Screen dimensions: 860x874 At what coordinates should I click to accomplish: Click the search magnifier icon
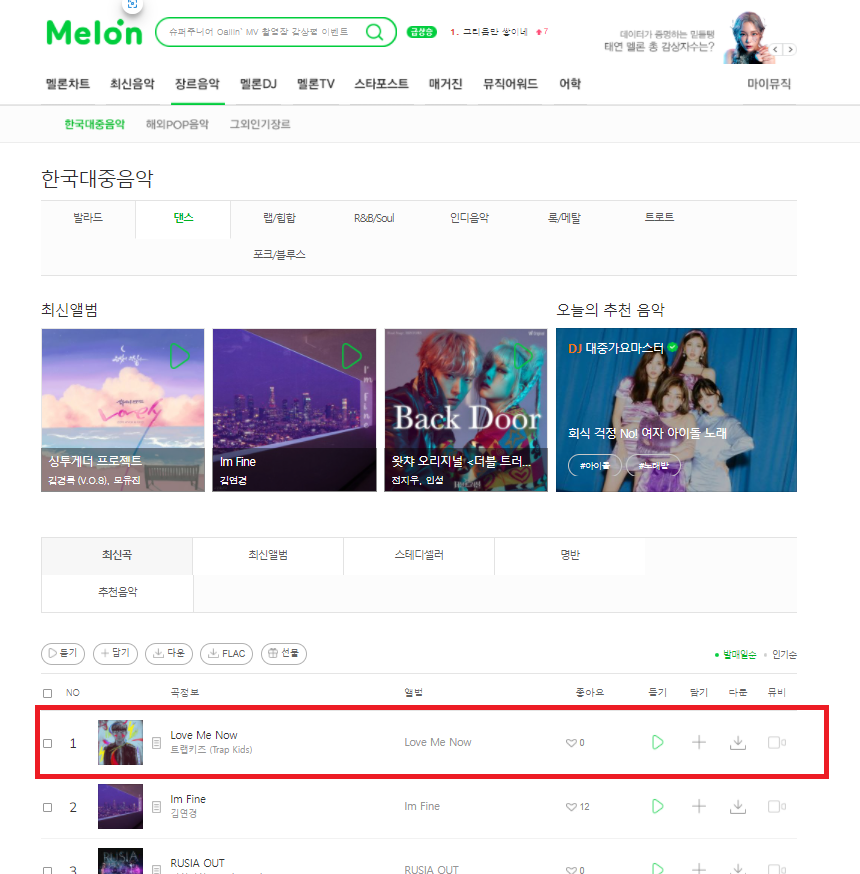click(x=375, y=32)
